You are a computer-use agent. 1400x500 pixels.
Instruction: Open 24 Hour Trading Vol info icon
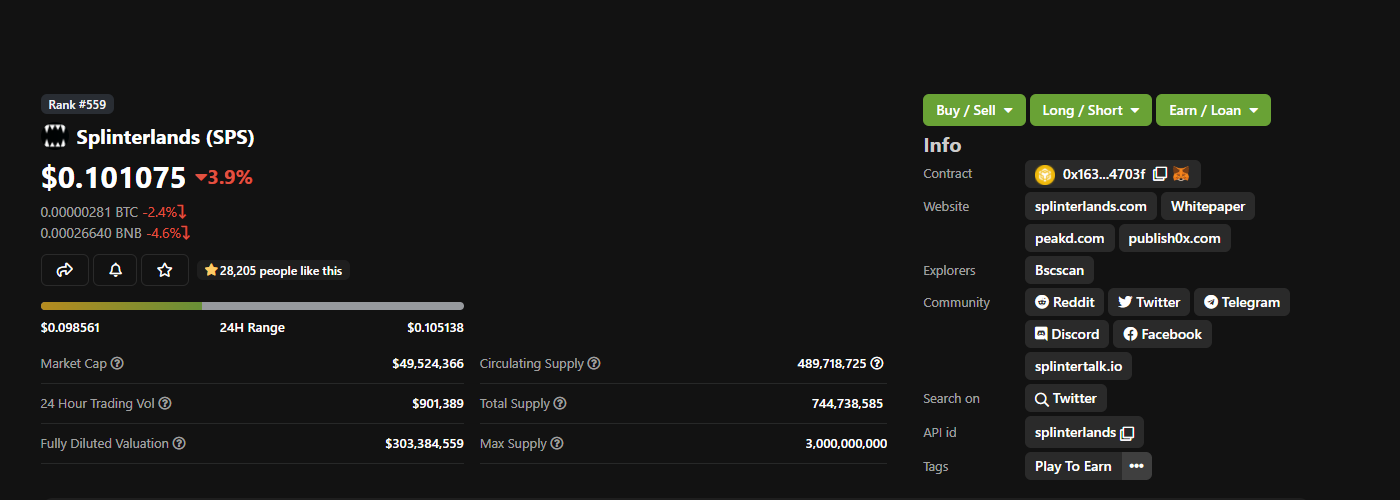point(165,404)
